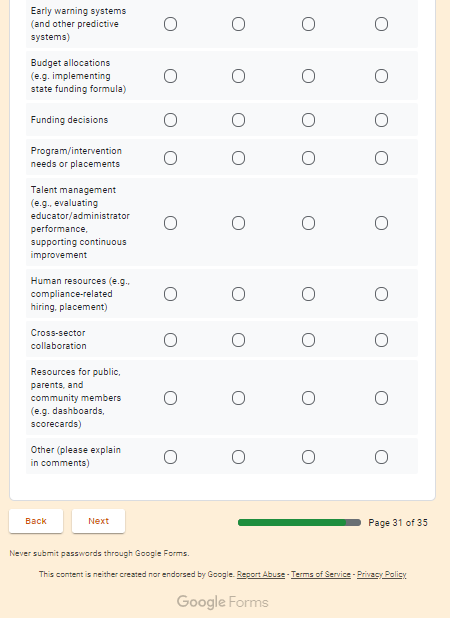
Task: Open the Terms of Service link
Action: (321, 574)
